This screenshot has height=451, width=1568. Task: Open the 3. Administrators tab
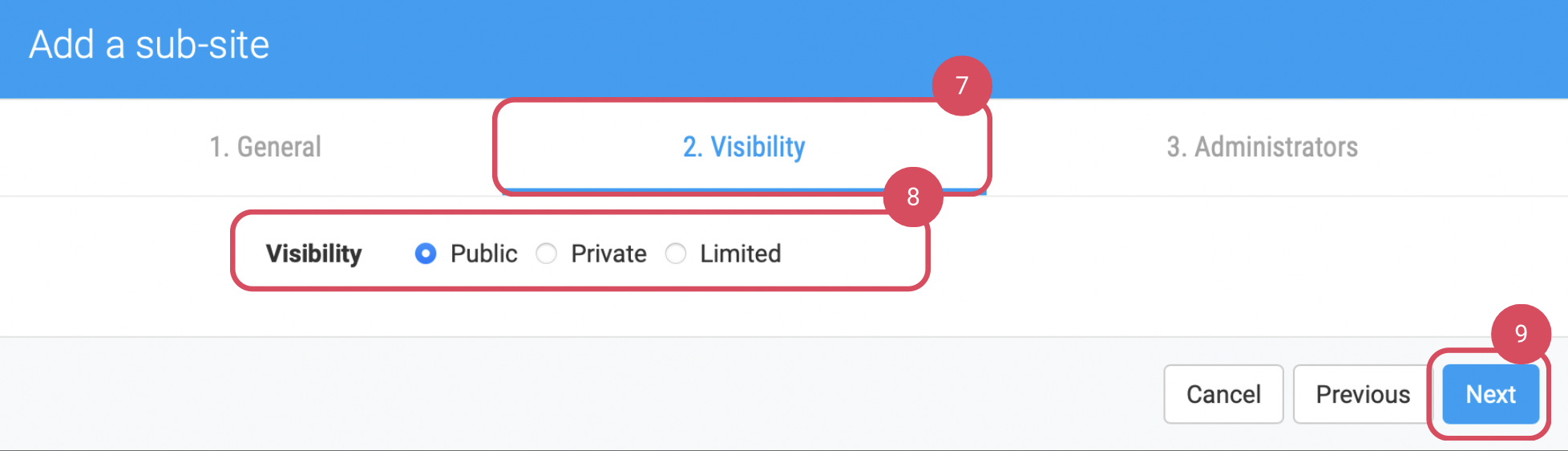[x=1262, y=147]
